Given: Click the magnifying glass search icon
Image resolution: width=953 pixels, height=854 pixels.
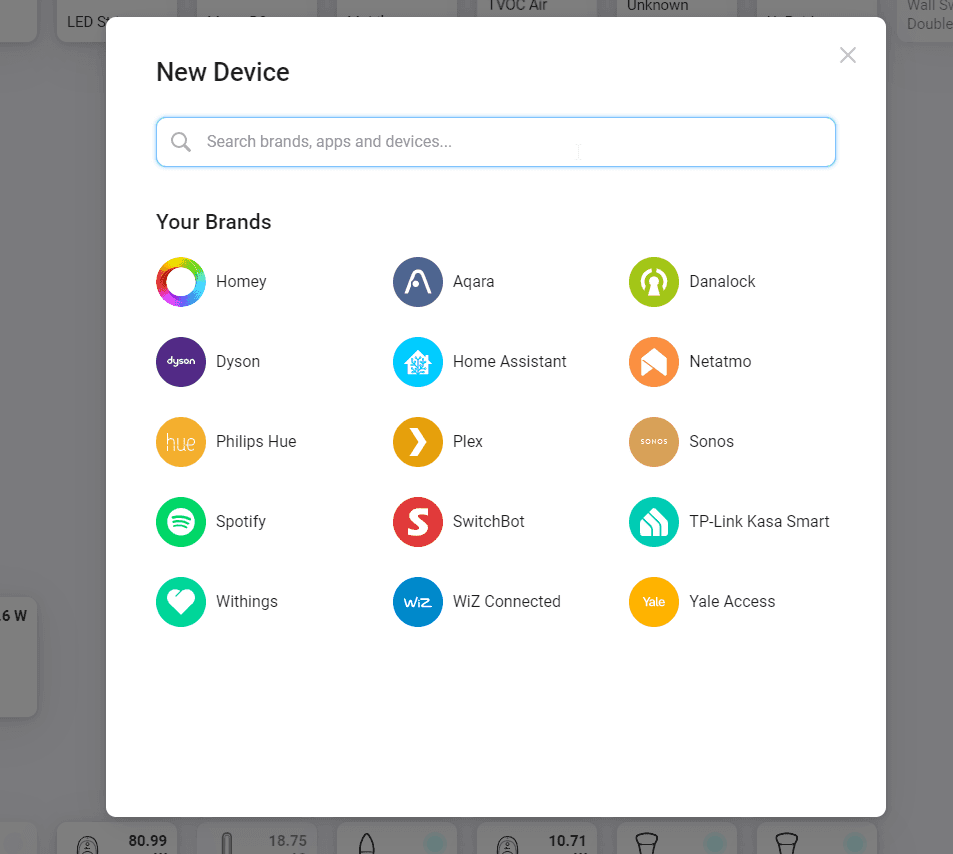Looking at the screenshot, I should (181, 142).
